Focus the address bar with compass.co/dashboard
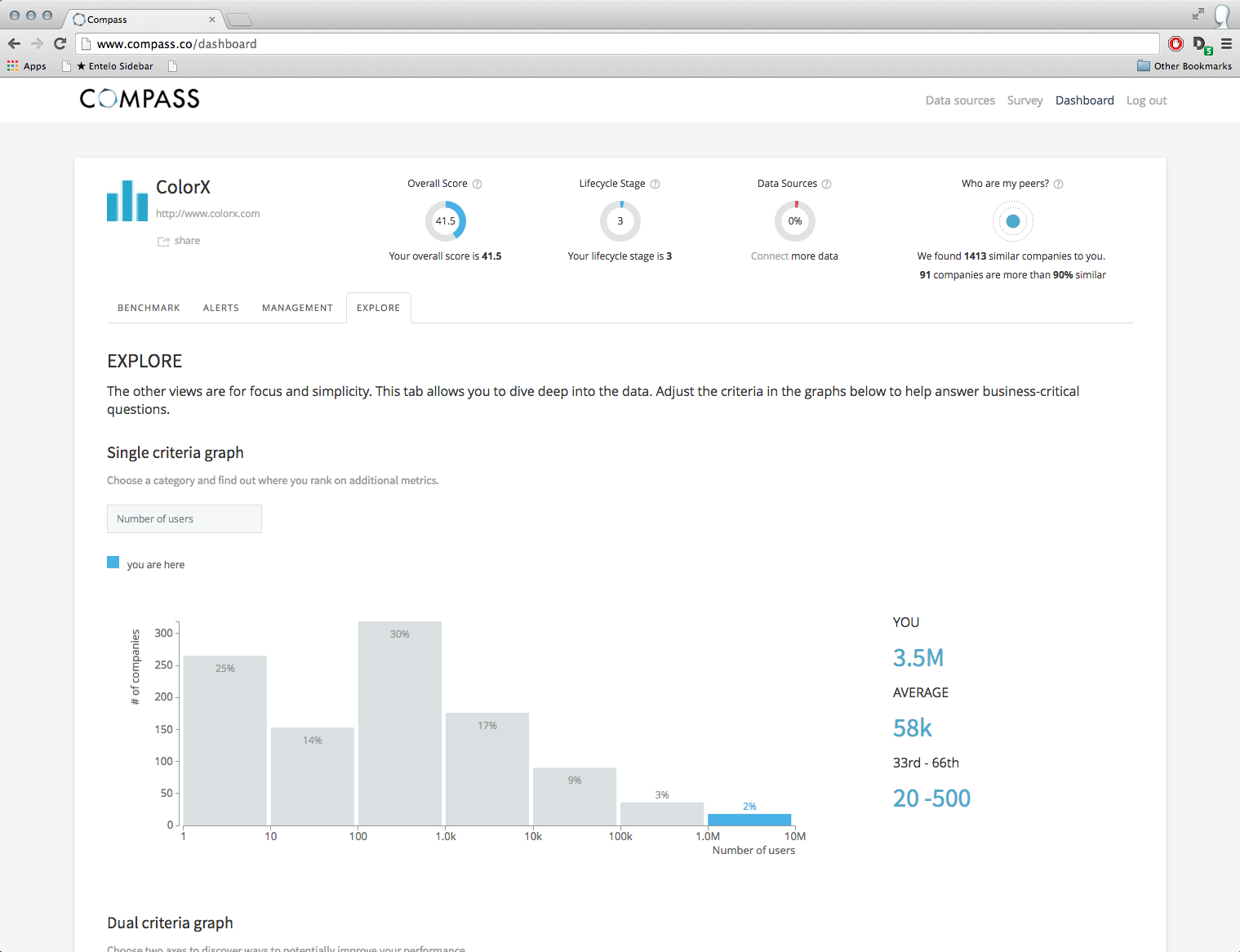 coord(617,43)
